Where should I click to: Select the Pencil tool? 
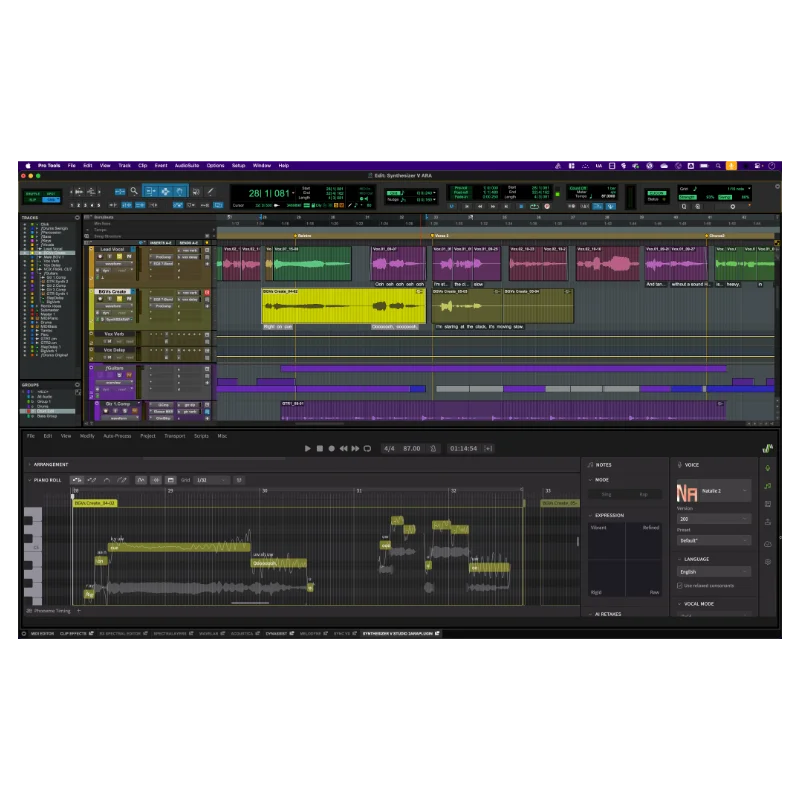(x=210, y=191)
